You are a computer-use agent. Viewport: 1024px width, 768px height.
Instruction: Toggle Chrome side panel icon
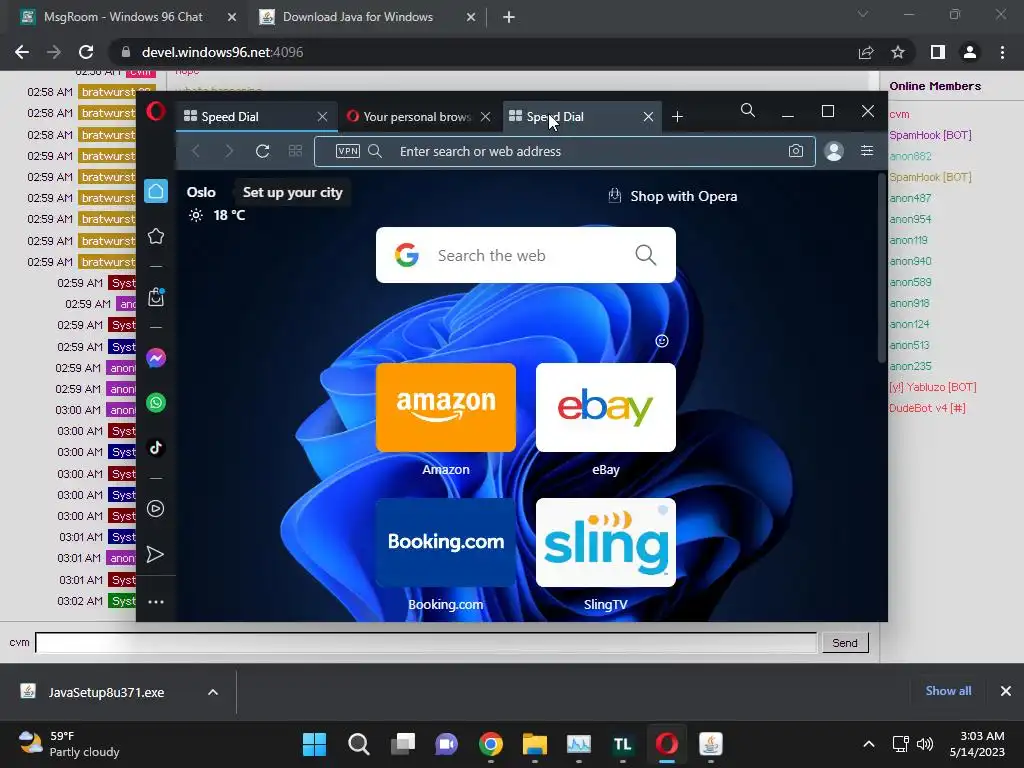[x=938, y=52]
